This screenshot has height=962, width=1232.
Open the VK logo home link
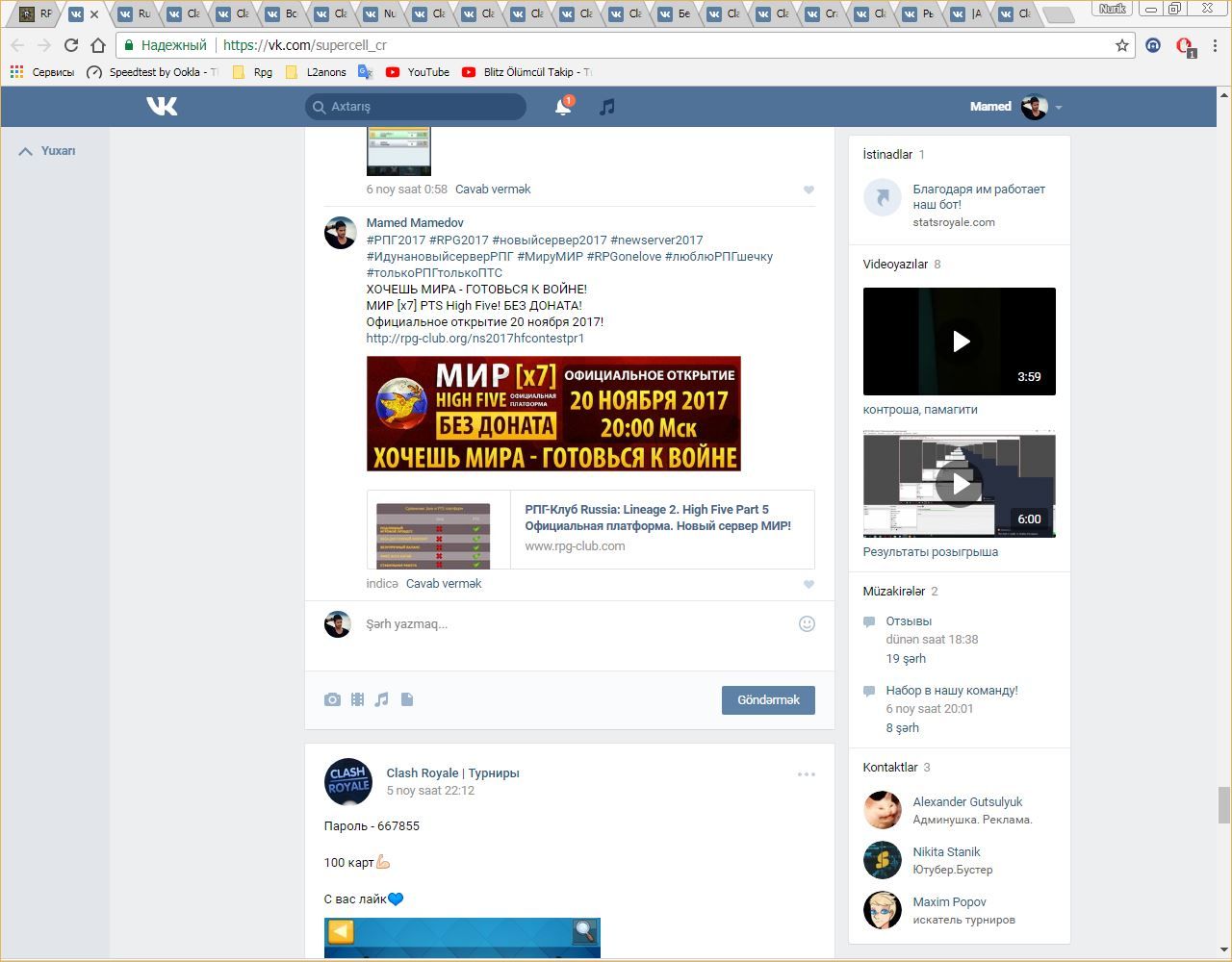(162, 106)
